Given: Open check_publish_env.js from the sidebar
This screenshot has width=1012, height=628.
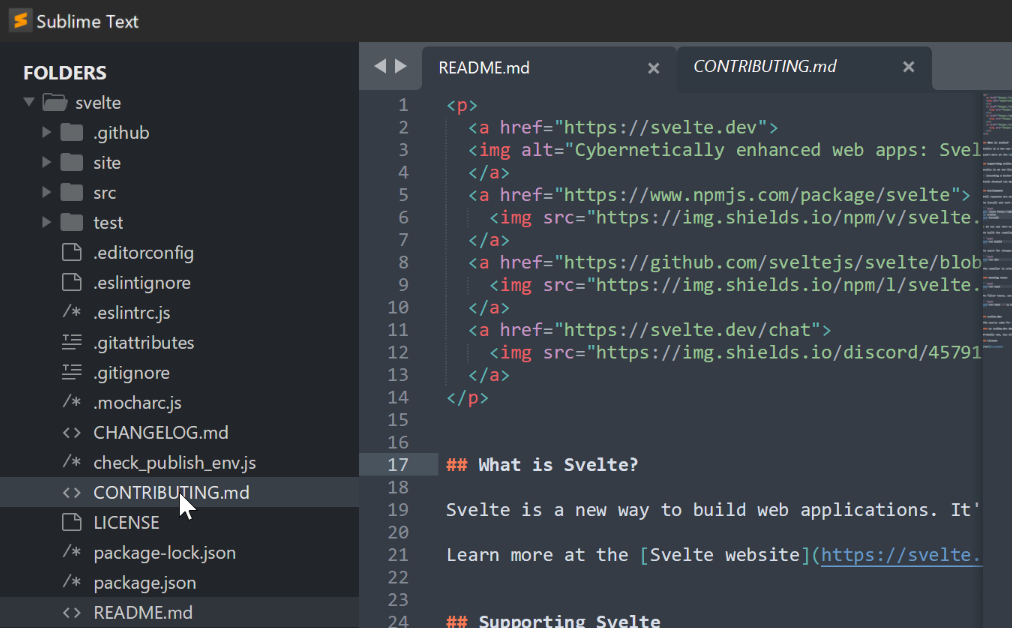Looking at the screenshot, I should pyautogui.click(x=174, y=462).
